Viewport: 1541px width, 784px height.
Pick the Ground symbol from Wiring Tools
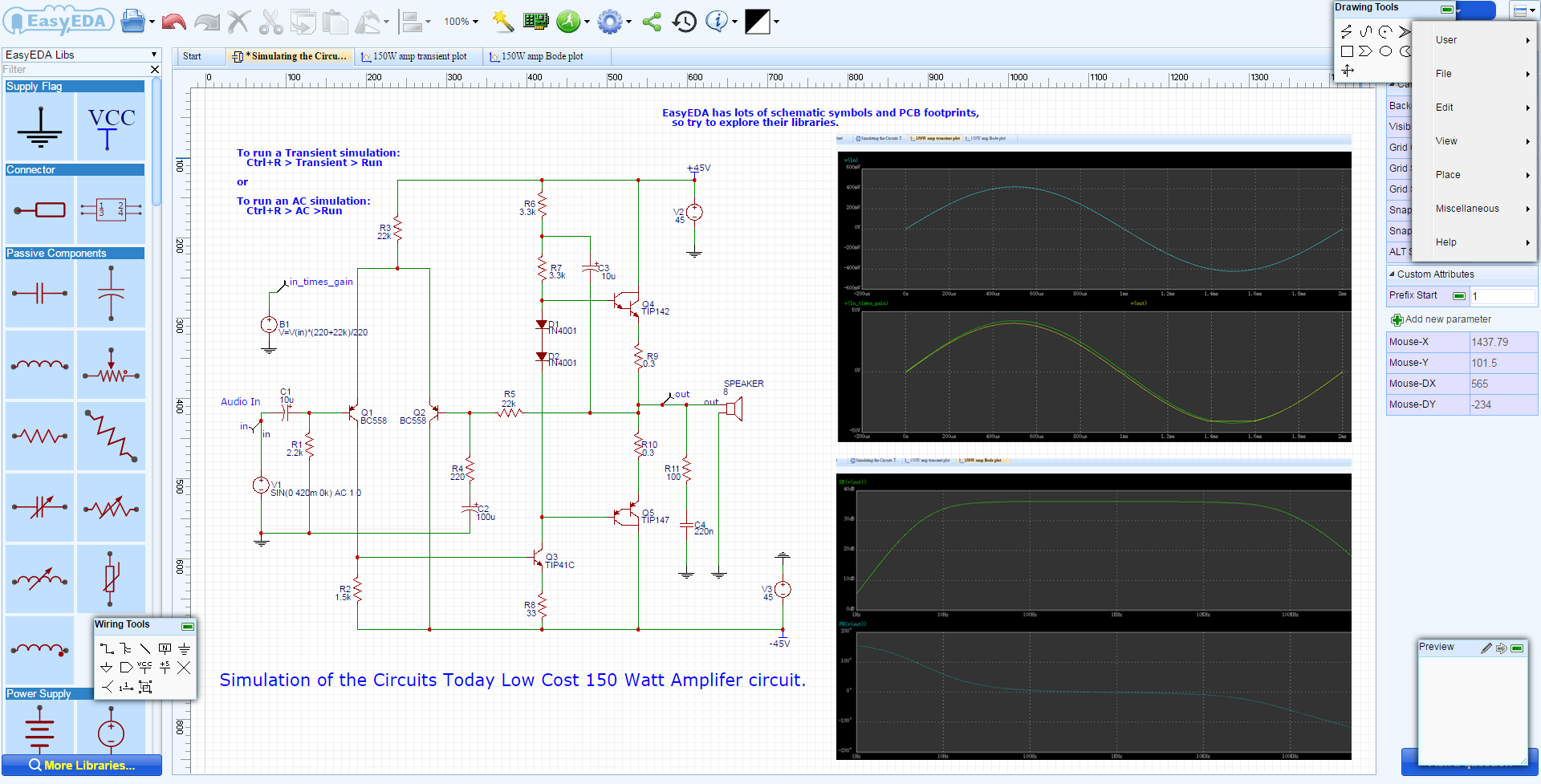coord(184,648)
